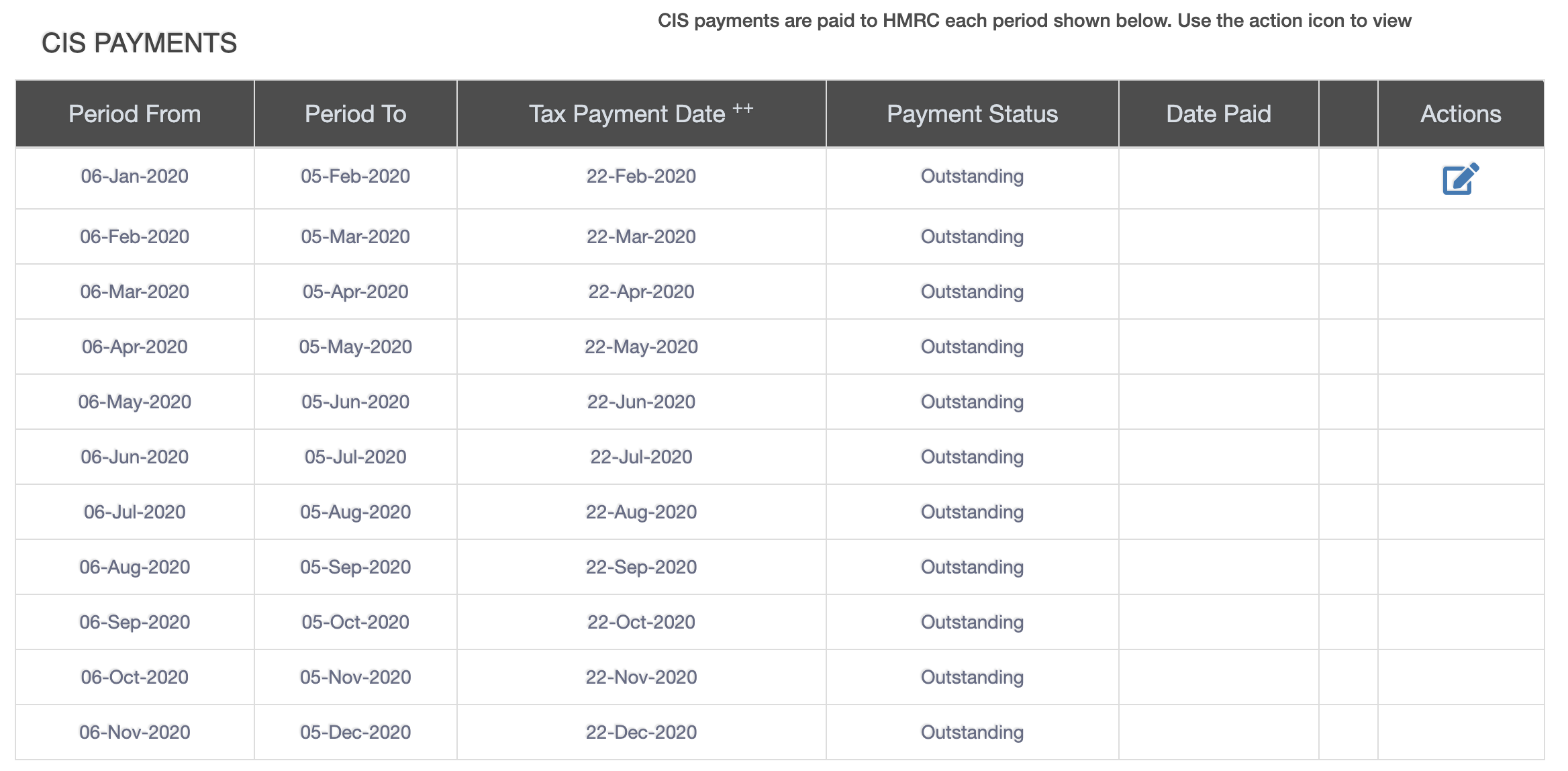1568x771 pixels.
Task: Select the 05-Oct-2020 period to cell
Action: point(356,623)
